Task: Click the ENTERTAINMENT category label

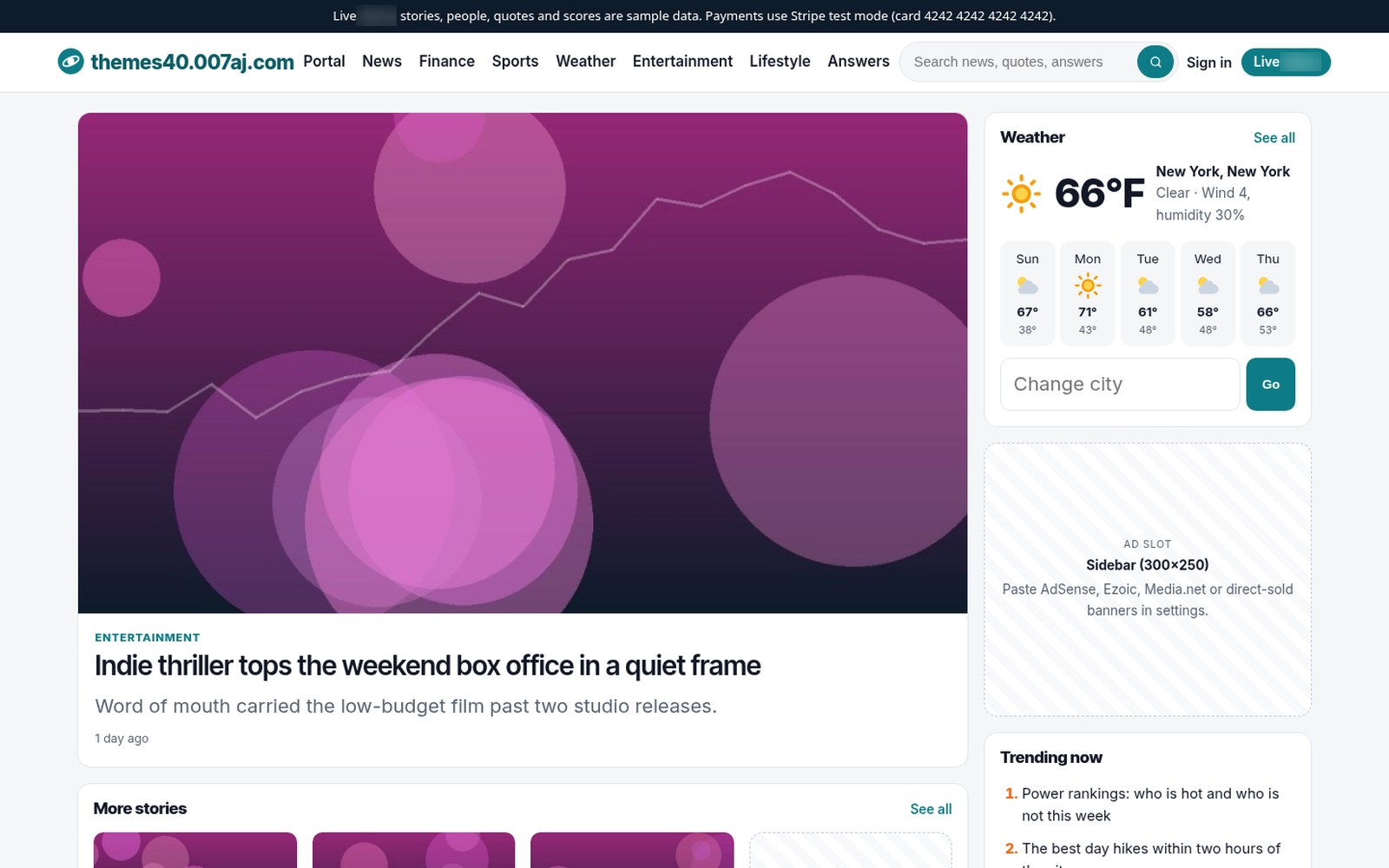Action: pos(148,637)
